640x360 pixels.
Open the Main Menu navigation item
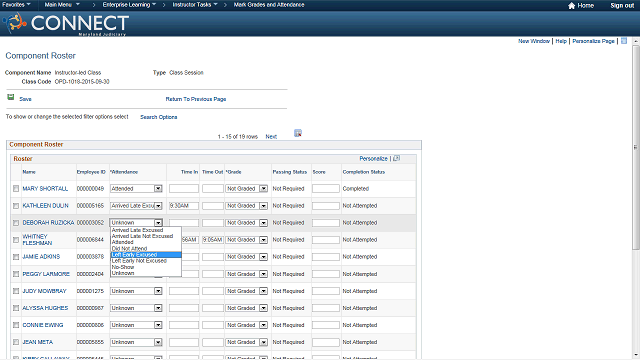[62, 5]
